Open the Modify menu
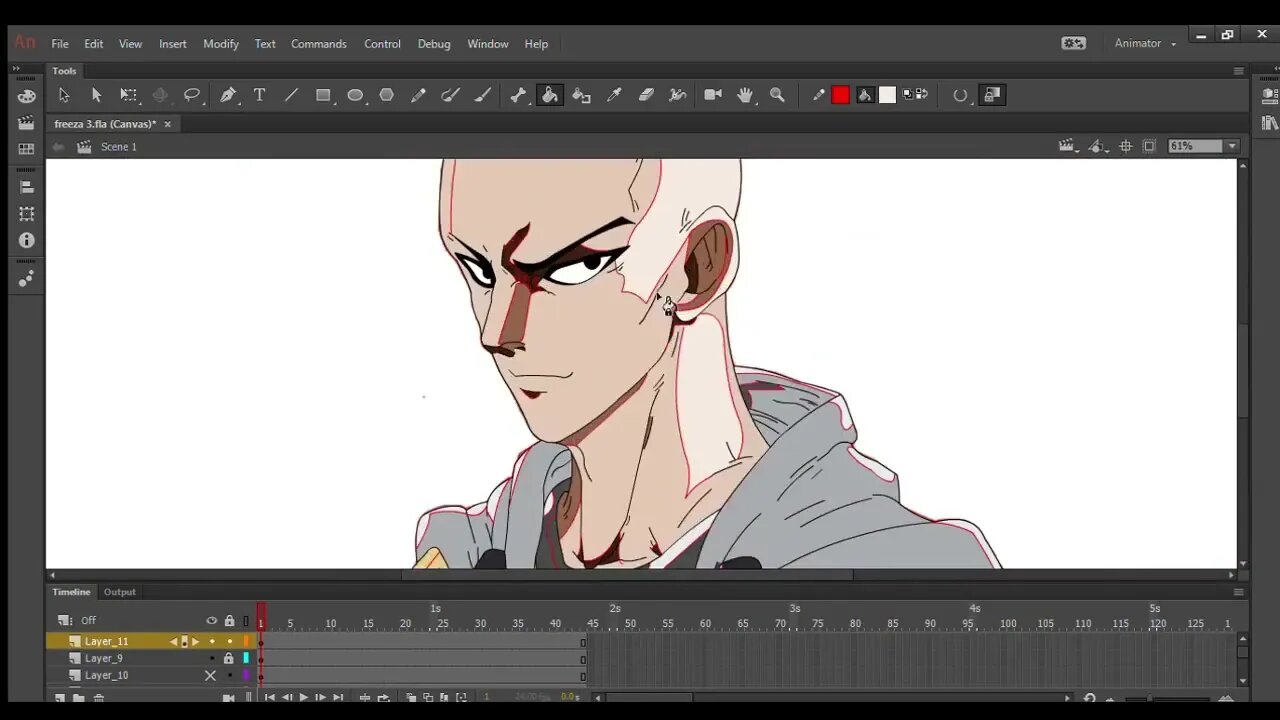Viewport: 1280px width, 720px height. [x=221, y=44]
